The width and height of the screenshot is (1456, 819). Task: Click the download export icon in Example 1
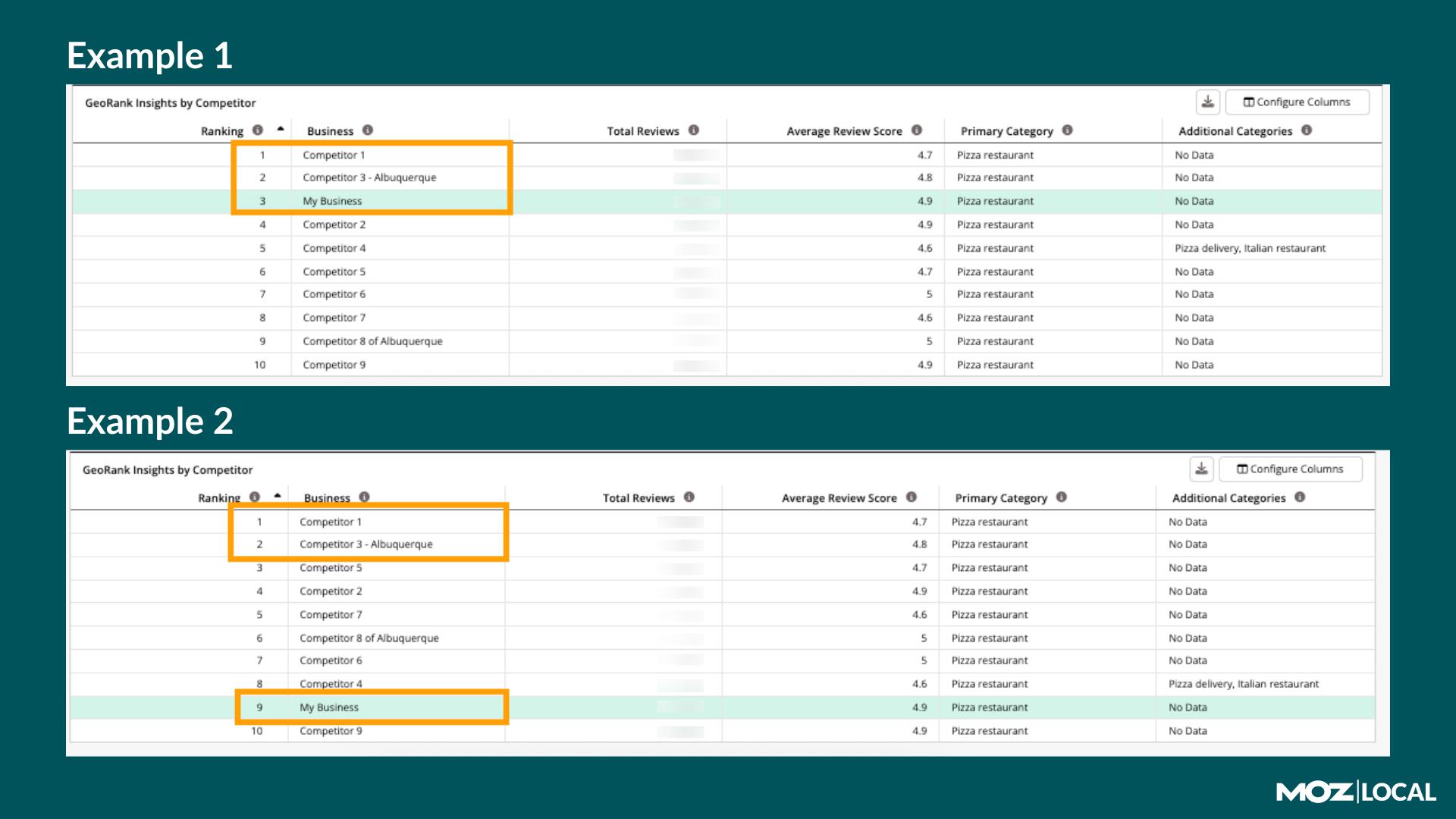coord(1207,101)
